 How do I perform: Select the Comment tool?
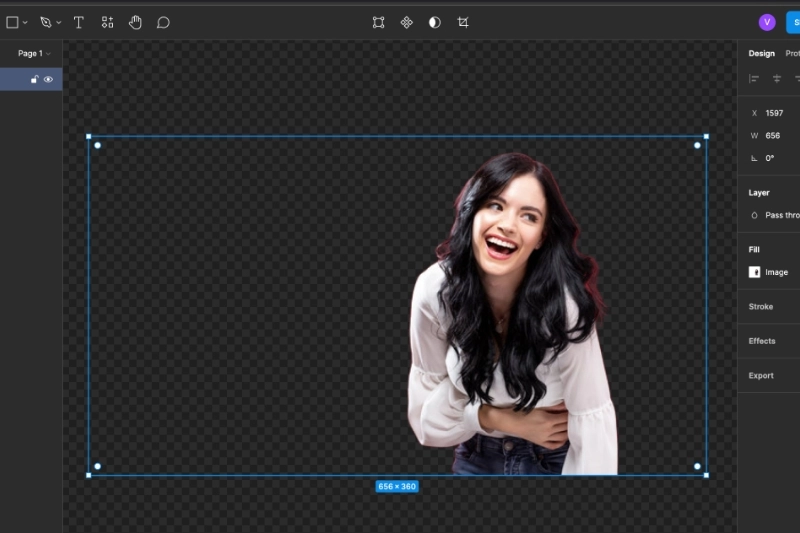(163, 22)
